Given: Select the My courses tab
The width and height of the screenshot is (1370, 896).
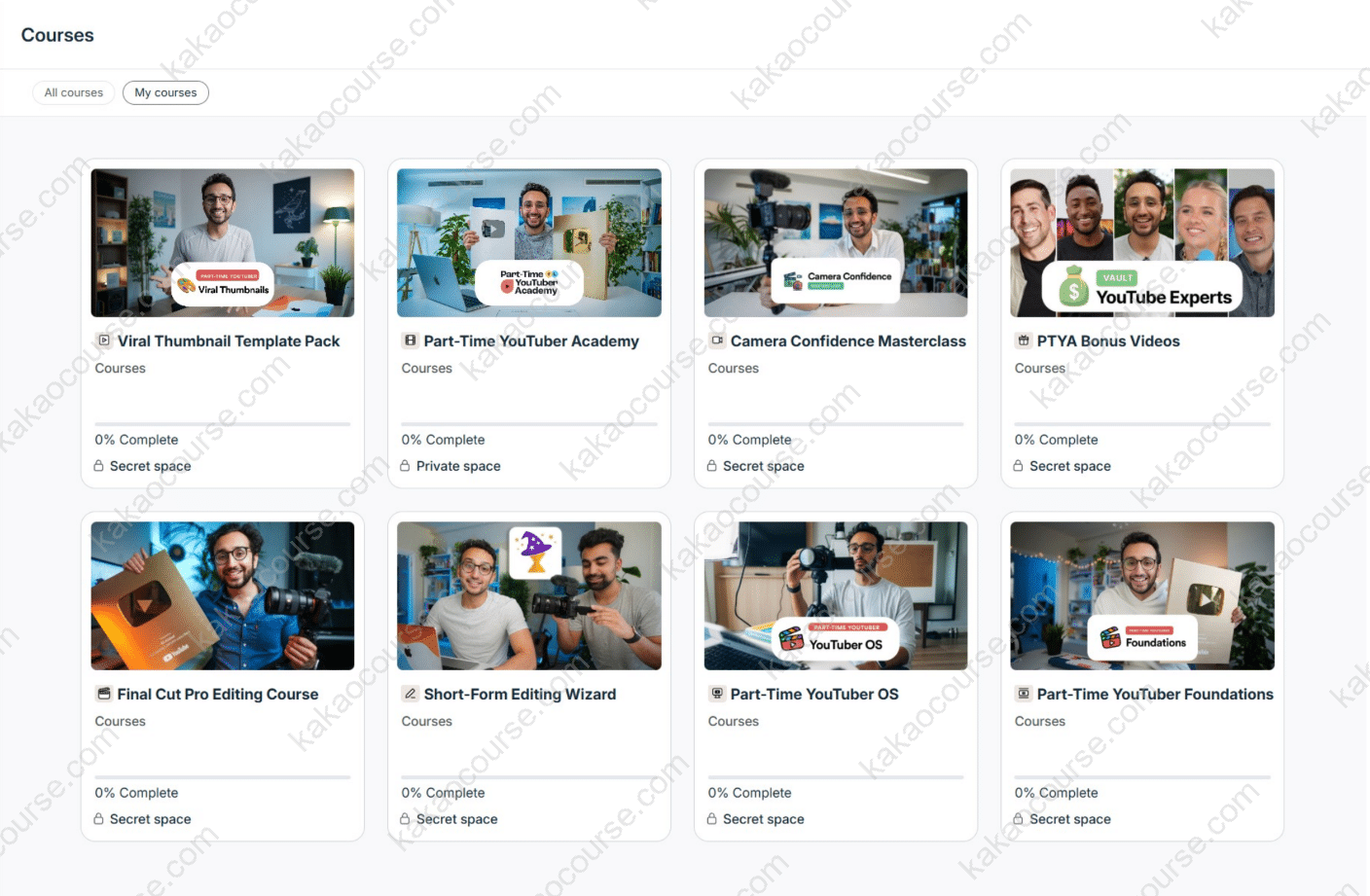Looking at the screenshot, I should (165, 92).
